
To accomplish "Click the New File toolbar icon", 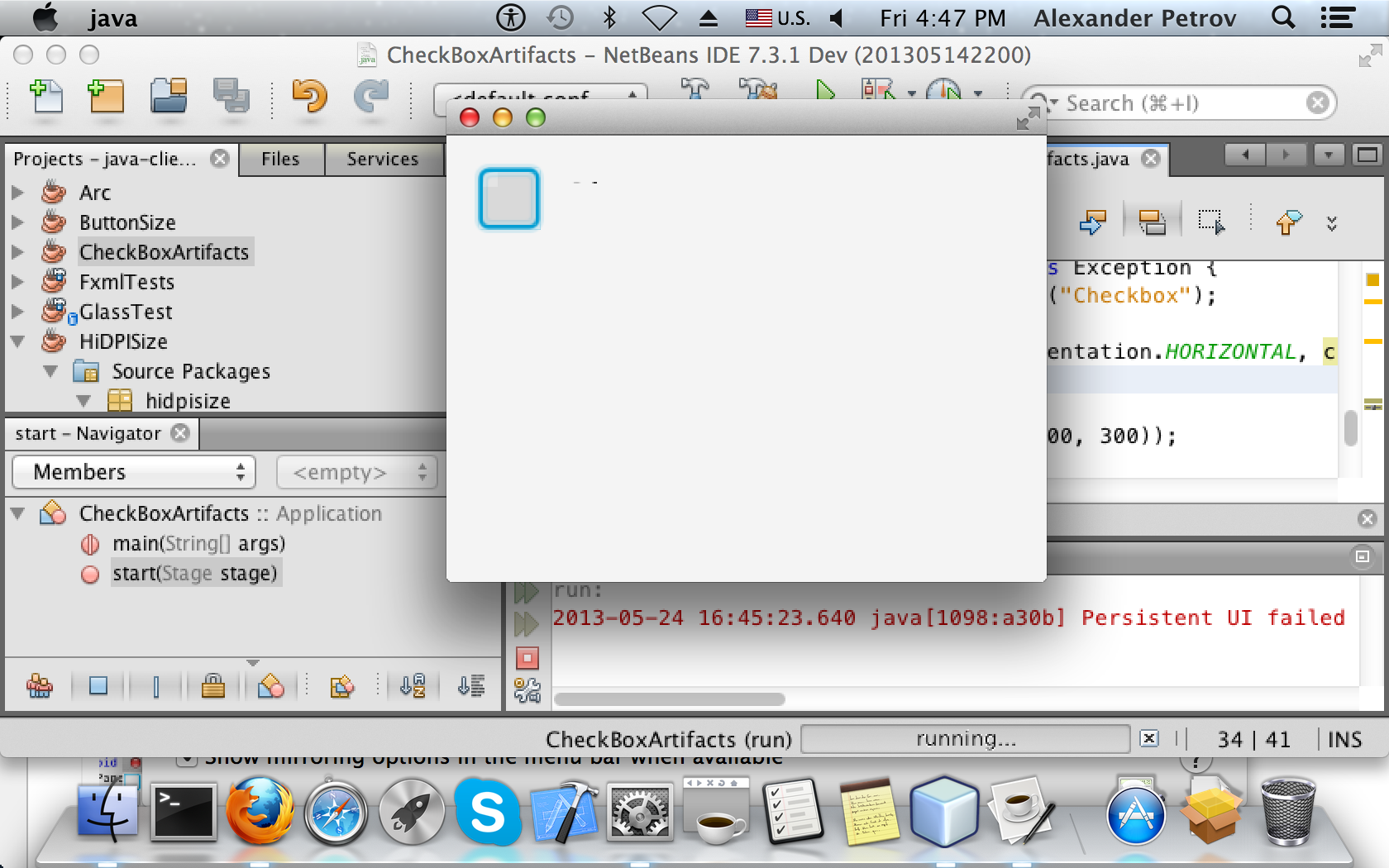I will click(x=46, y=97).
